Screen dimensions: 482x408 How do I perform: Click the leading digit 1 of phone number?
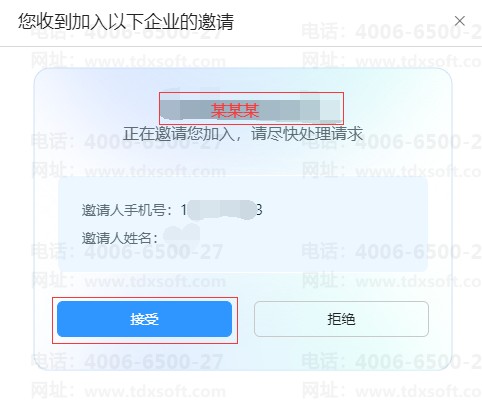point(184,210)
